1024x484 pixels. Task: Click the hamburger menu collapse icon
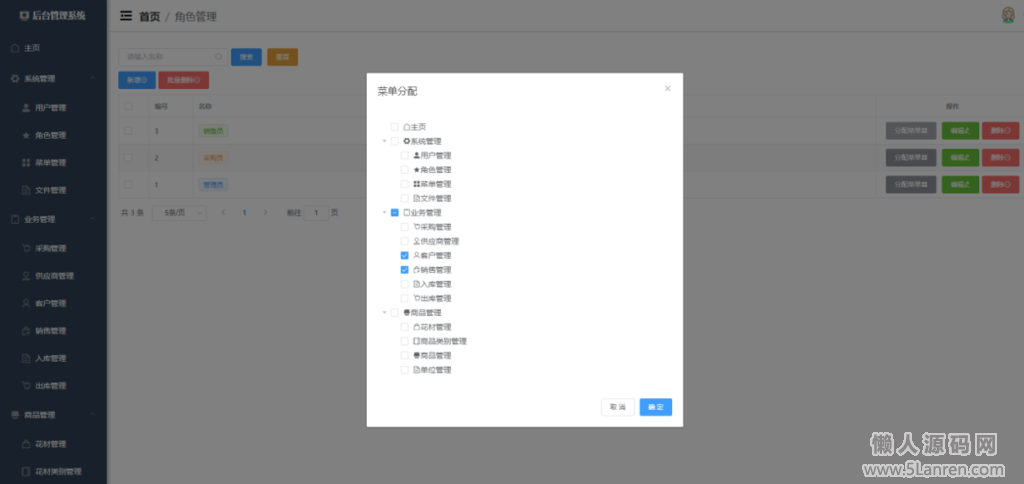126,16
